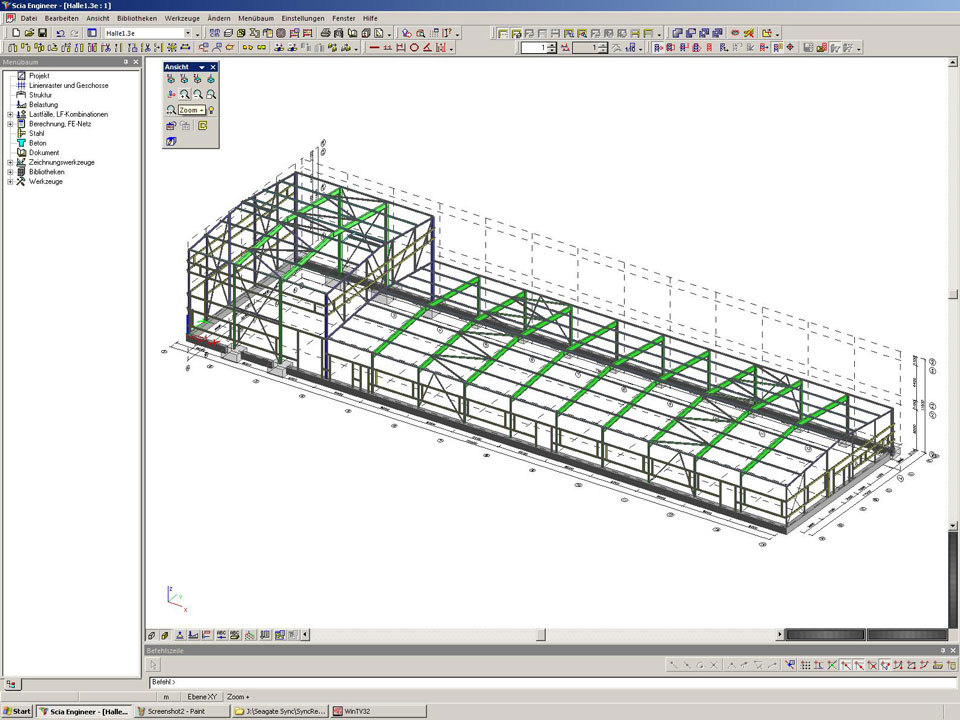
Task: Select Struktur in the menu tree
Action: pyautogui.click(x=40, y=95)
